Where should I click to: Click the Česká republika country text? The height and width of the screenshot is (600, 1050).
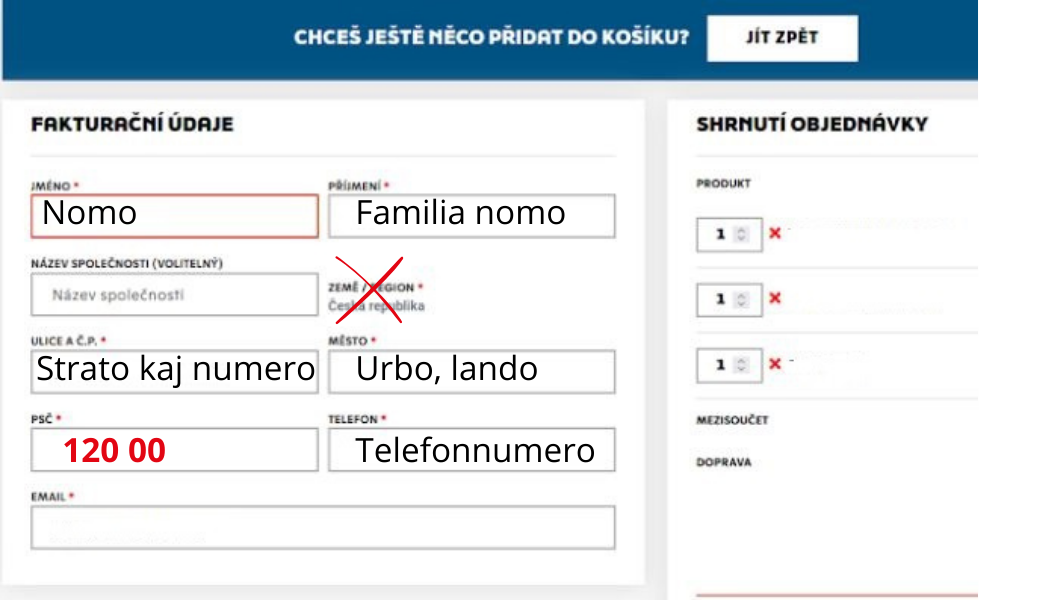(x=377, y=306)
